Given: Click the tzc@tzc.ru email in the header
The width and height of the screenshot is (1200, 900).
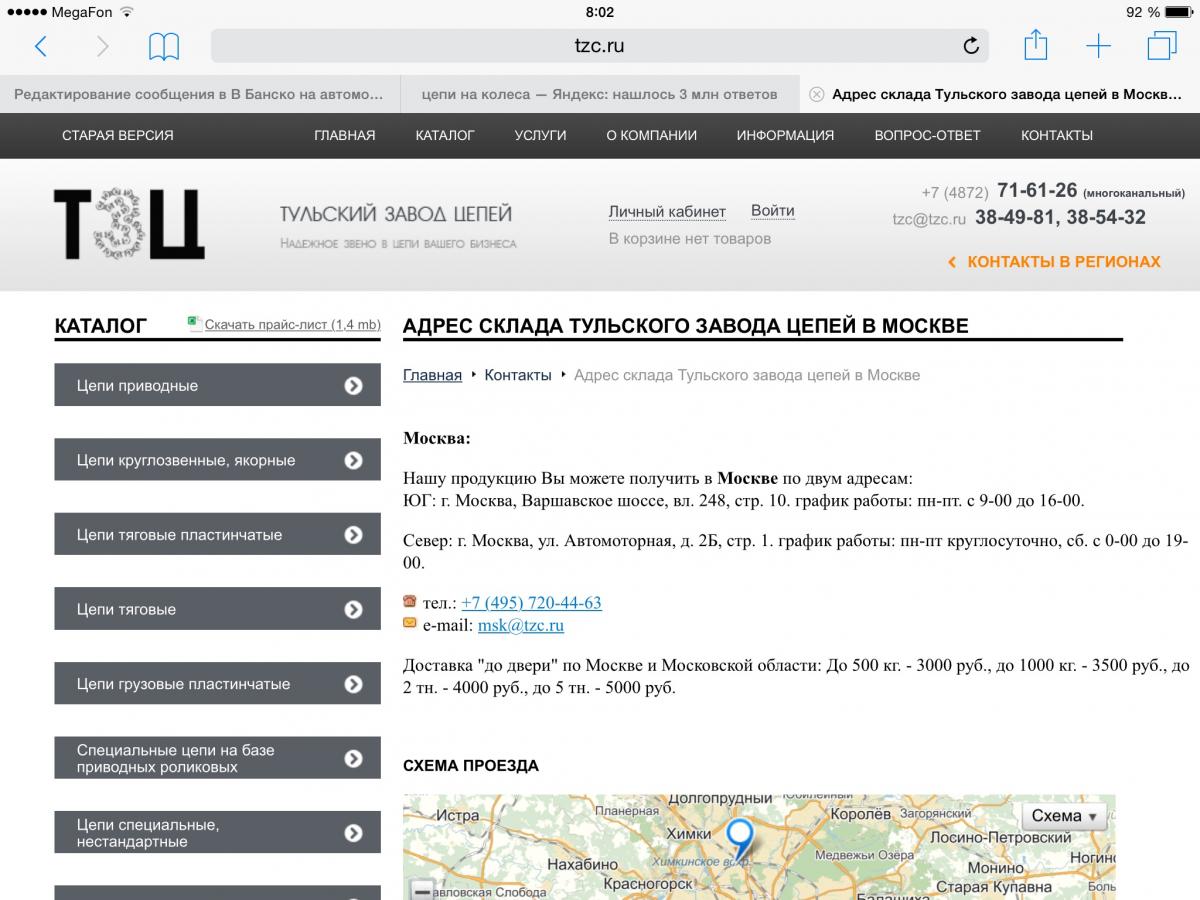Looking at the screenshot, I should click(929, 219).
